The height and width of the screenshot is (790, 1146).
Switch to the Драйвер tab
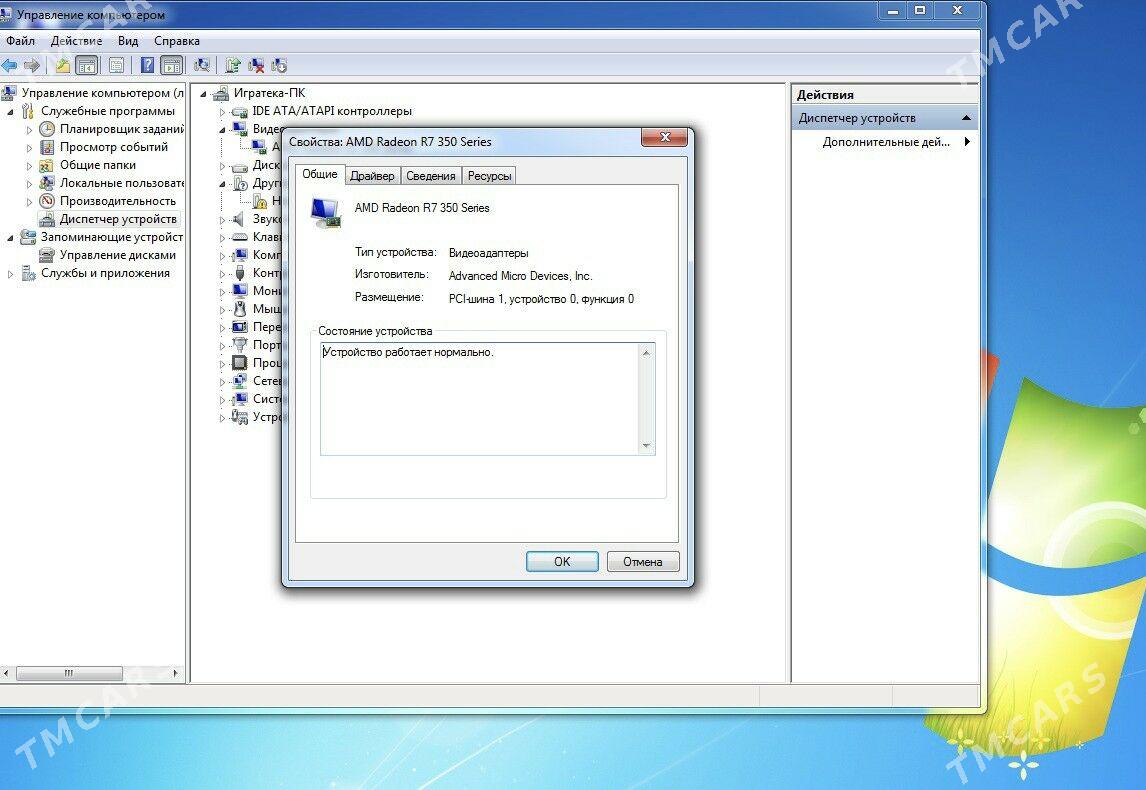(x=372, y=176)
